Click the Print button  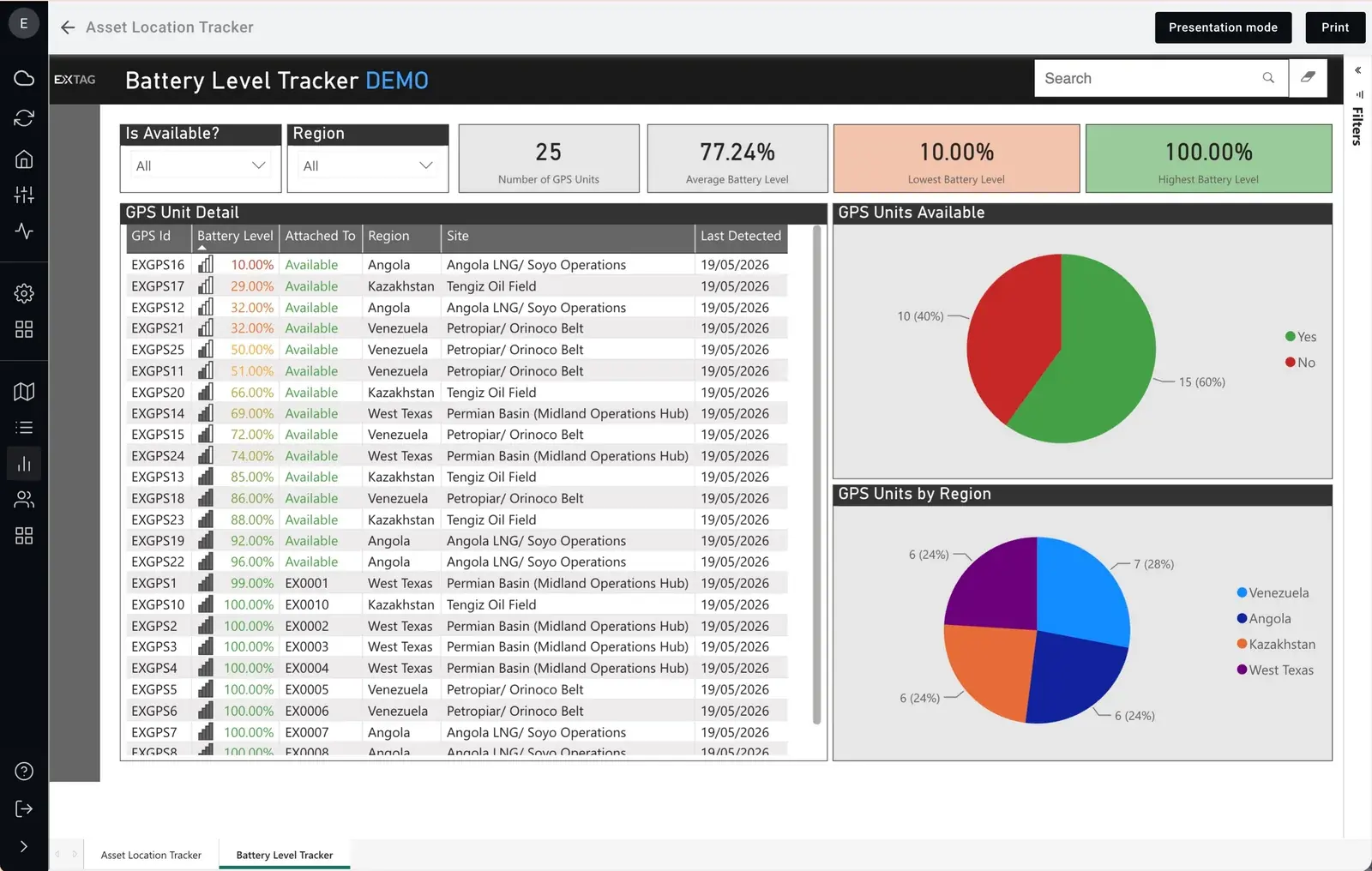coord(1335,27)
